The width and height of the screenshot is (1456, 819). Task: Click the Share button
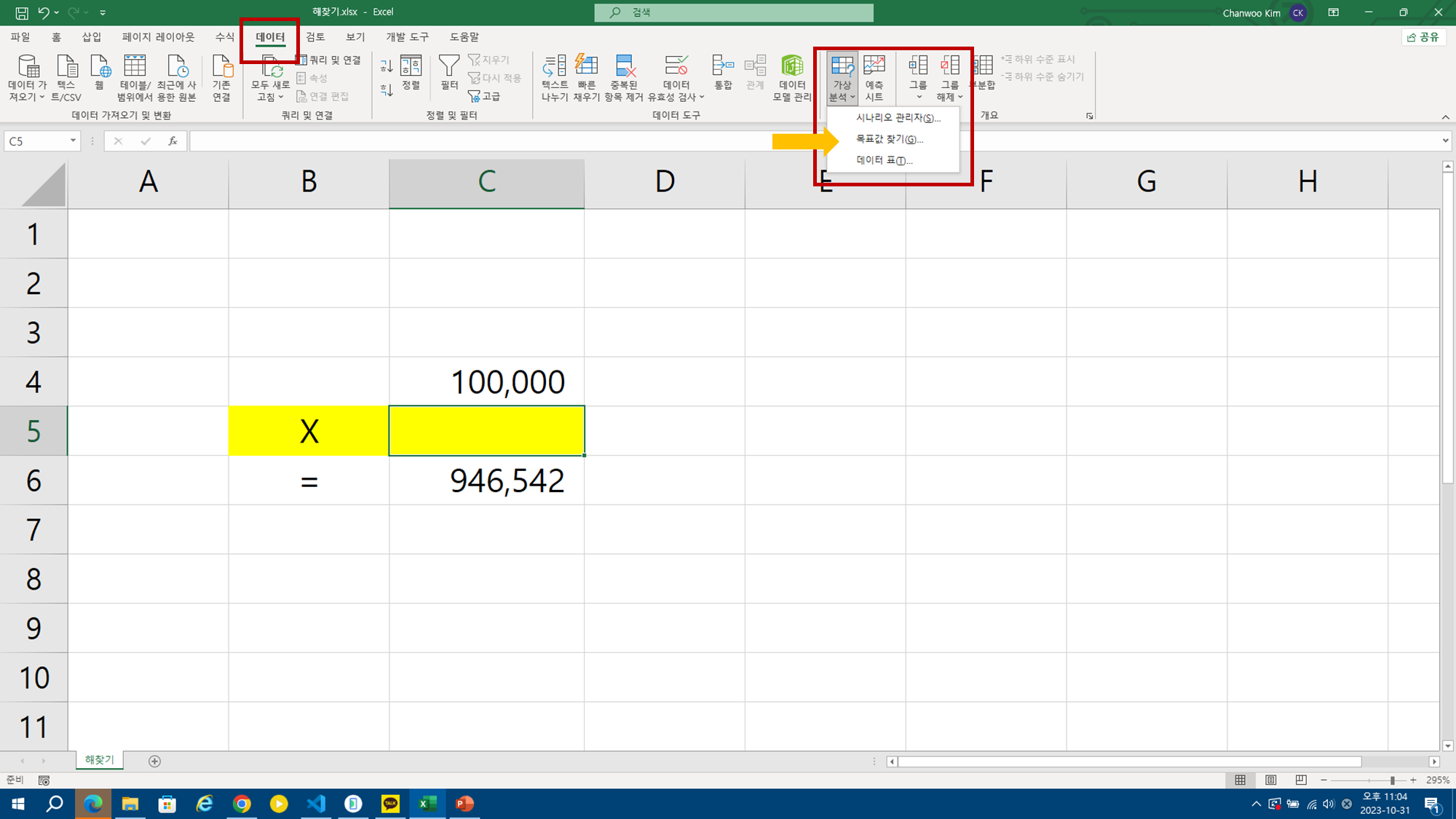click(1424, 37)
